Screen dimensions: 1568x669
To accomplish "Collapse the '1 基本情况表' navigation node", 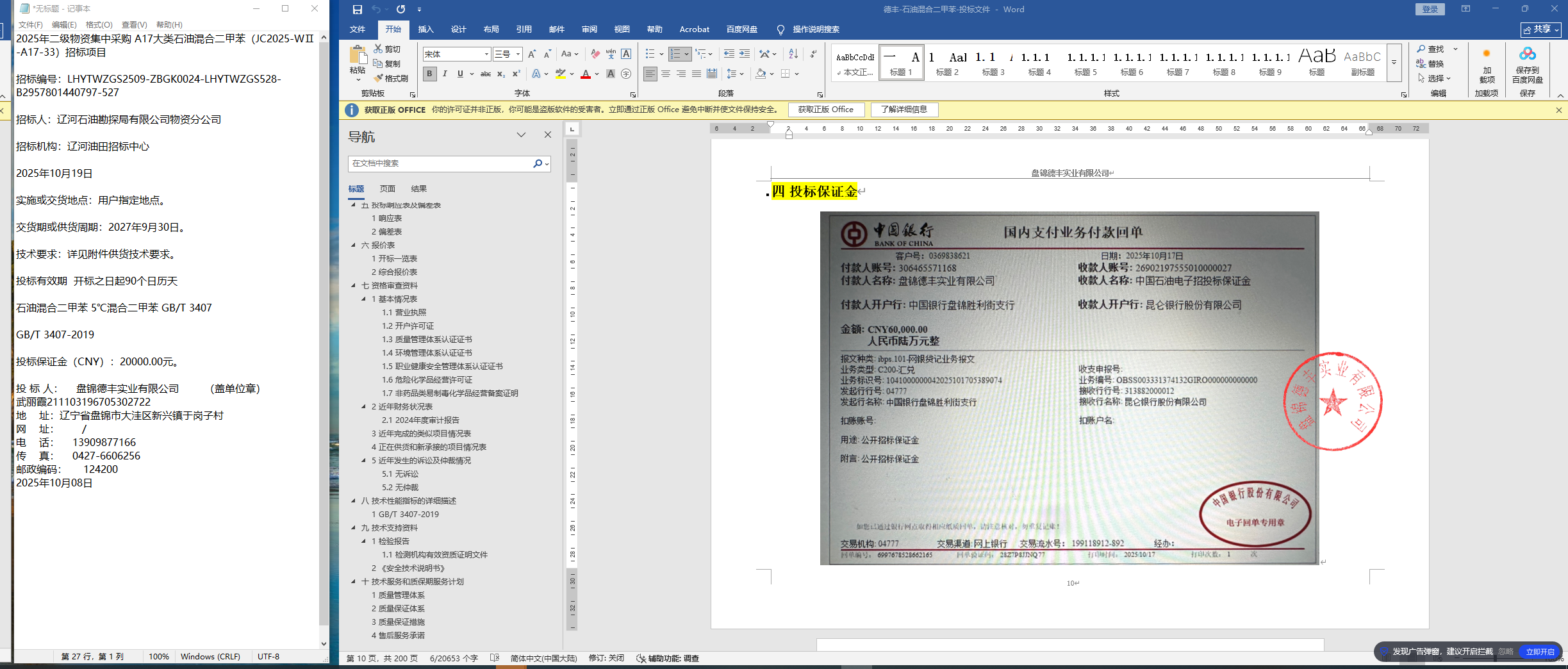I will (364, 299).
